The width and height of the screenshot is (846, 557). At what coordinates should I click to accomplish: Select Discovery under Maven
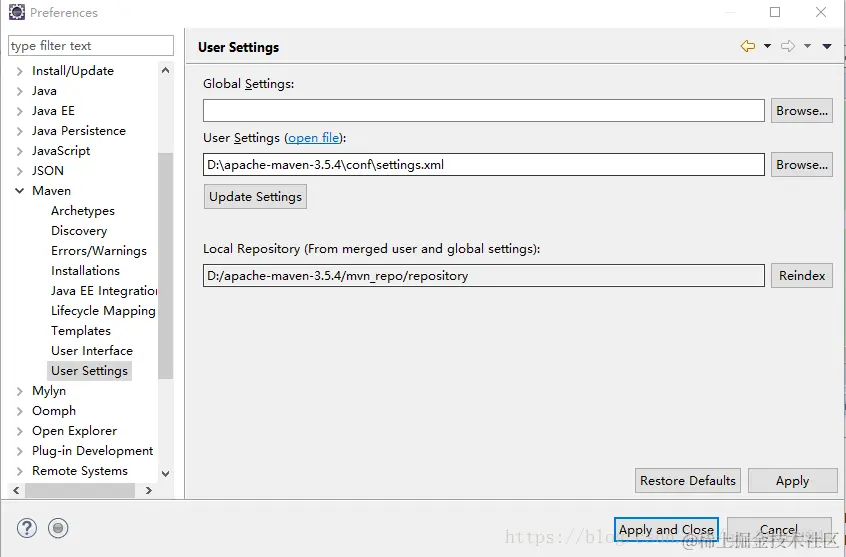[x=79, y=231]
